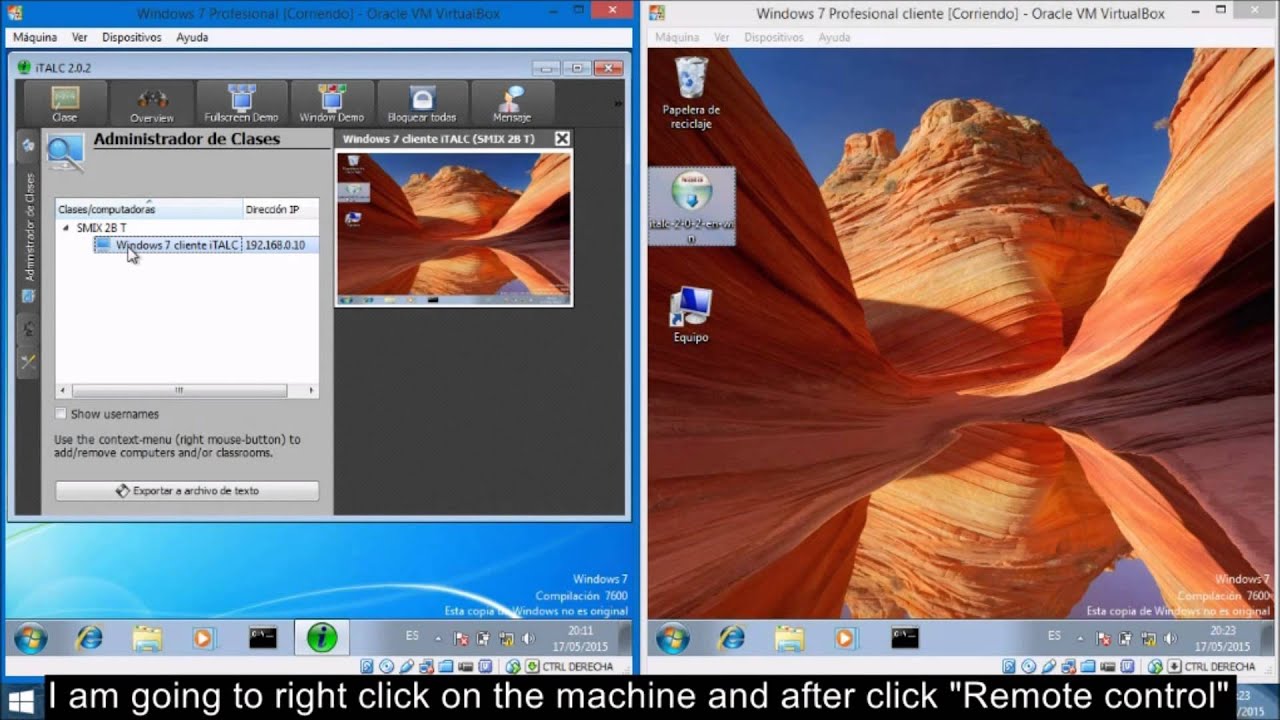The image size is (1280, 720).
Task: Show hidden tray icons in client VM
Action: (1080, 638)
